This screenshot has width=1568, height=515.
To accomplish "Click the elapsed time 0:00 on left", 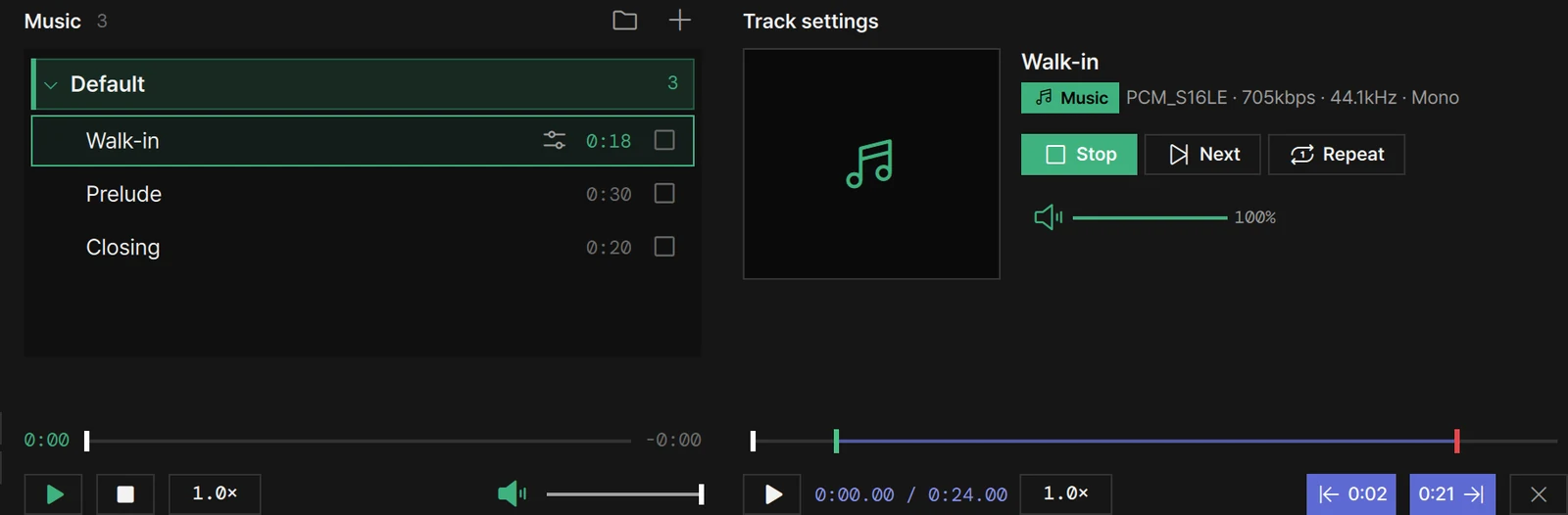I will click(x=46, y=441).
